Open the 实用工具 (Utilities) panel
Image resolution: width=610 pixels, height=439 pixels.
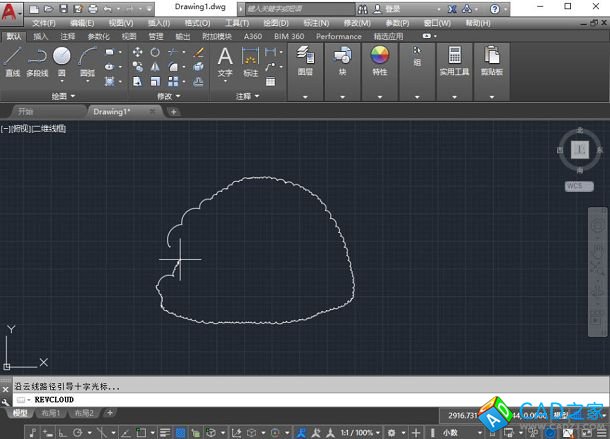(x=454, y=59)
